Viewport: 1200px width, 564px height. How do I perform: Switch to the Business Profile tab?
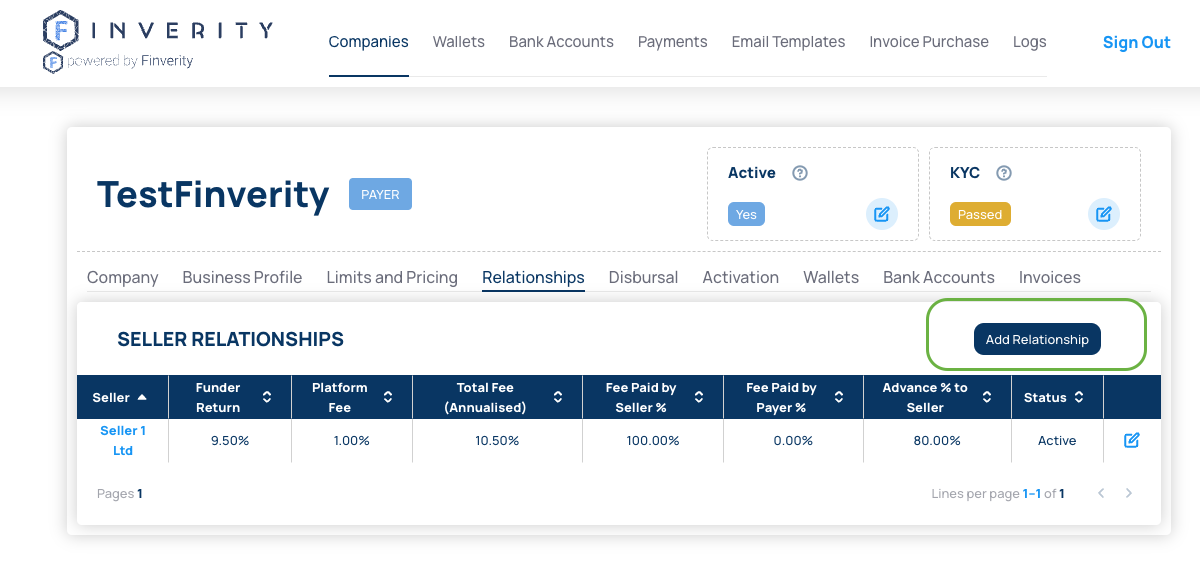[x=242, y=277]
